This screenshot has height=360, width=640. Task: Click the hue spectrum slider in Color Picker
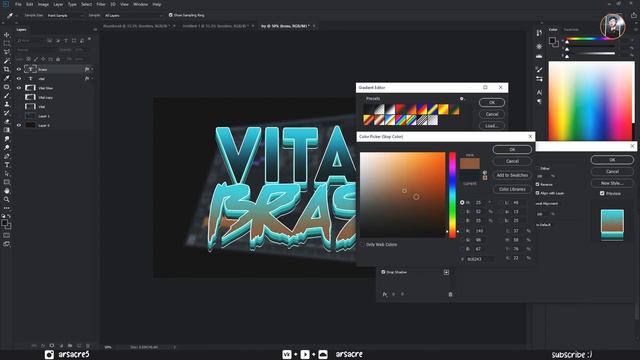[x=452, y=195]
